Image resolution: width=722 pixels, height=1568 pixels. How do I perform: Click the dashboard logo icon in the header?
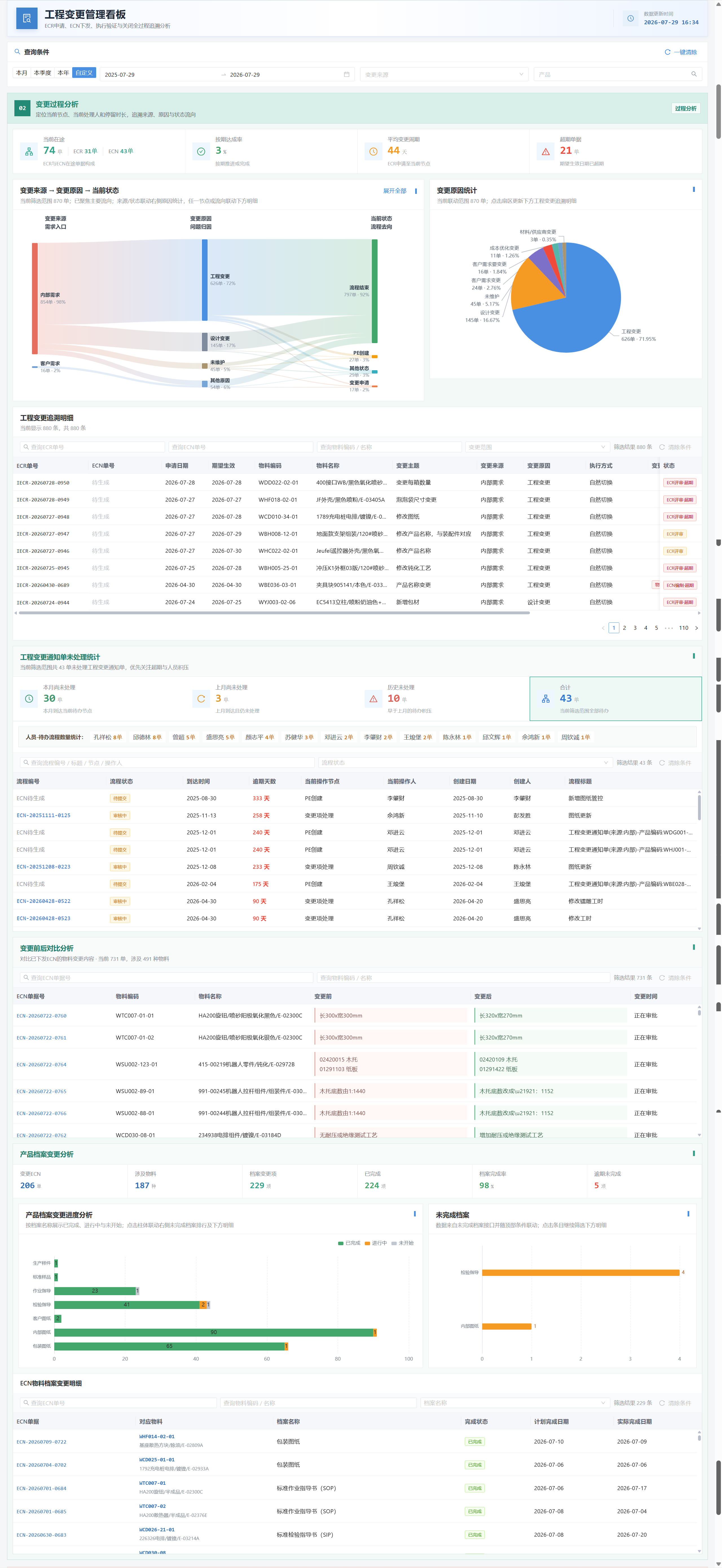tap(26, 18)
